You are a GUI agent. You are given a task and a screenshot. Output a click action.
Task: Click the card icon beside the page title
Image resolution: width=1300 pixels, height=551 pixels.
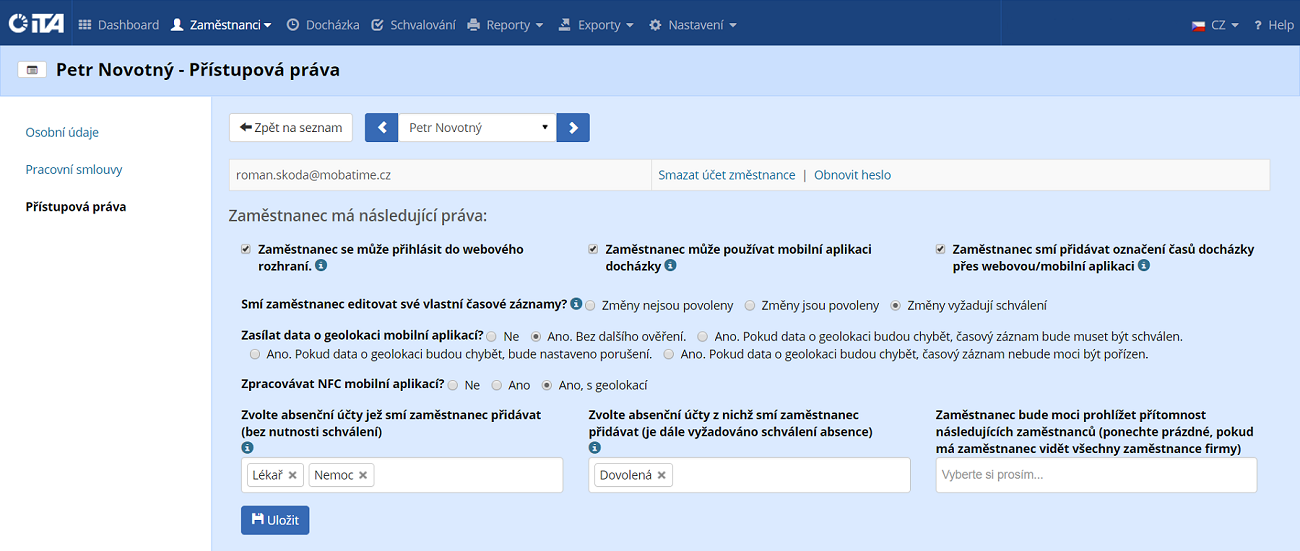pos(32,70)
